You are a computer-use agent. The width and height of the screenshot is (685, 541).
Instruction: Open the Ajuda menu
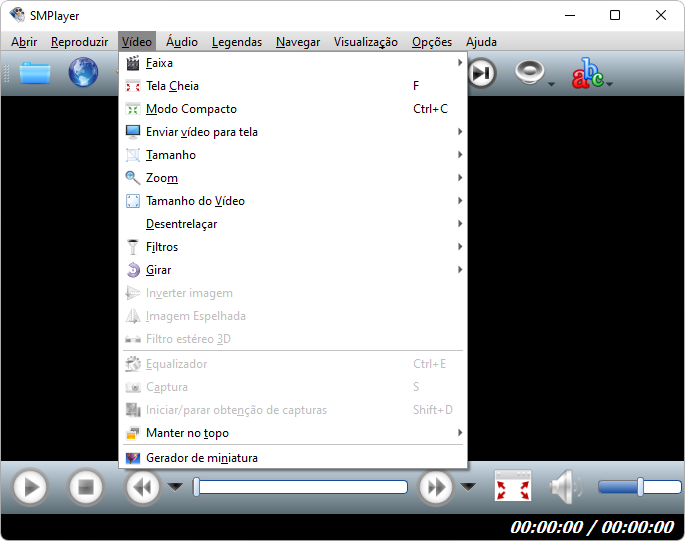coord(481,42)
